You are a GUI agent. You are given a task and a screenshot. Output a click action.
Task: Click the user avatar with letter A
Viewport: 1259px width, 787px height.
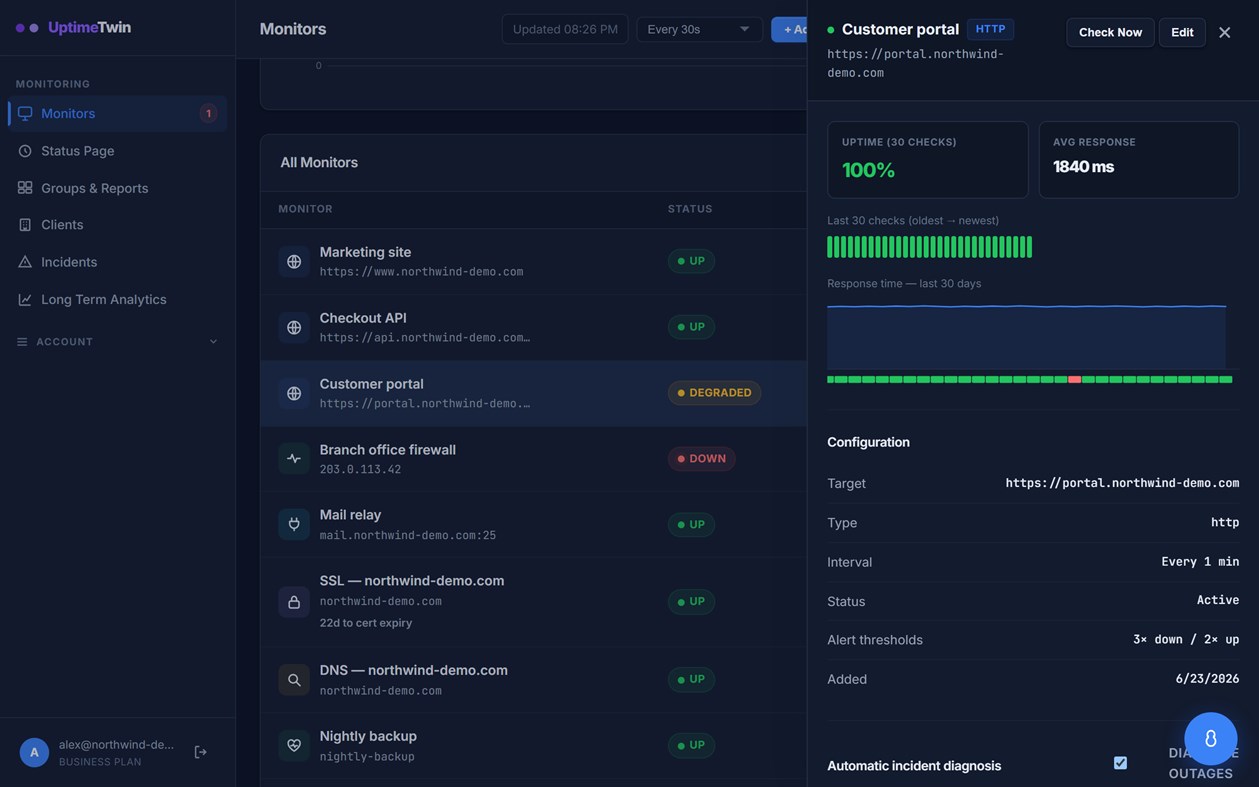point(34,752)
